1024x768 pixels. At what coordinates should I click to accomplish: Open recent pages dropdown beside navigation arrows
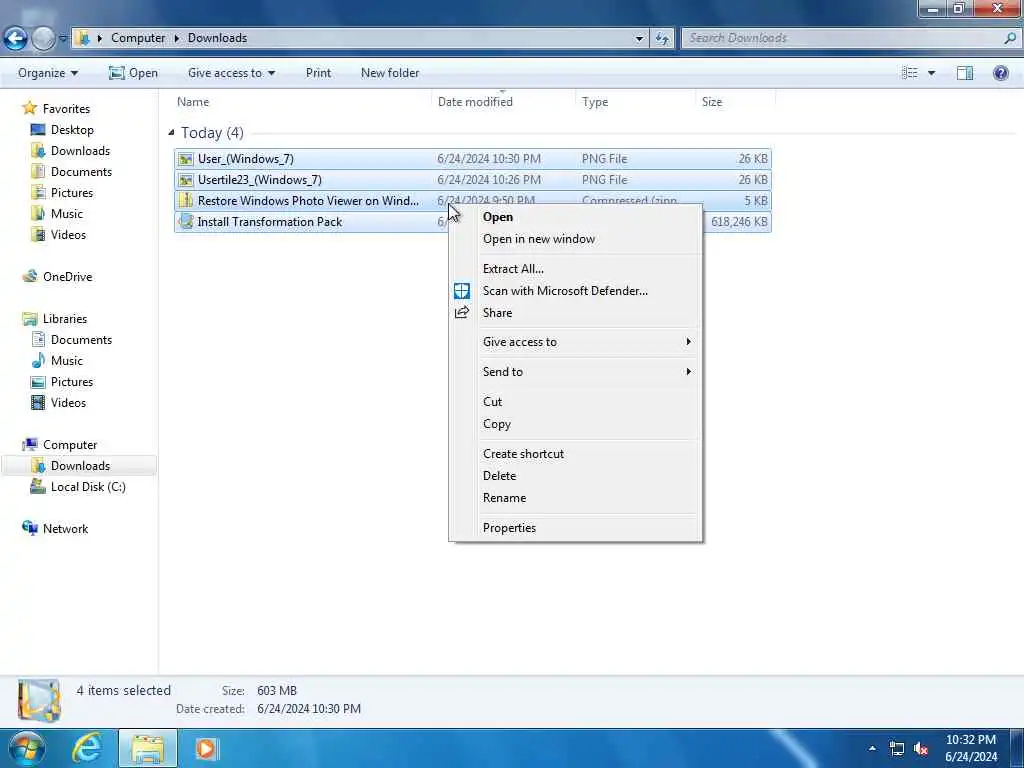pyautogui.click(x=63, y=39)
